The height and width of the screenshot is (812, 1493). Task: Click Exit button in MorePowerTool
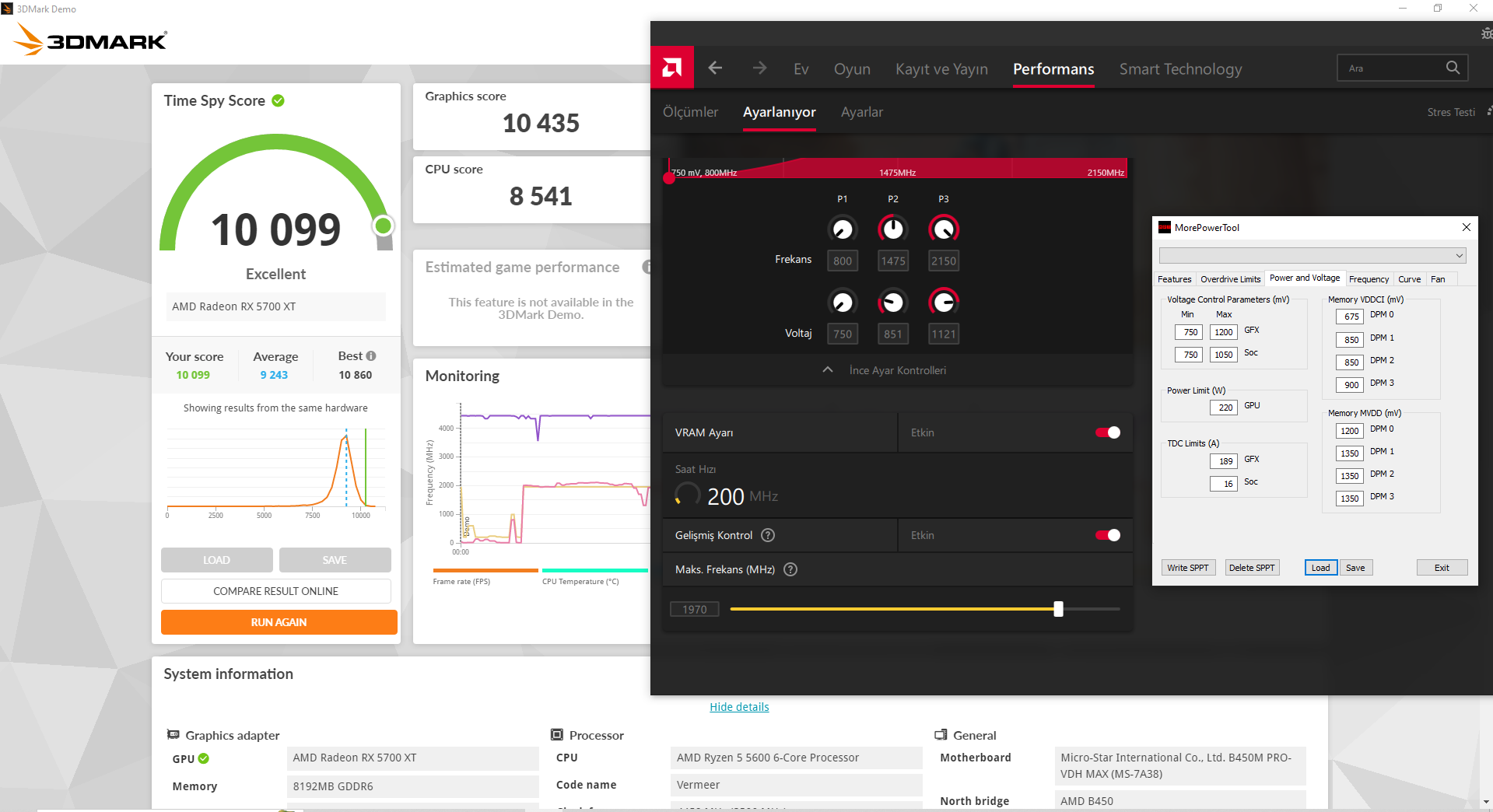pos(1442,568)
